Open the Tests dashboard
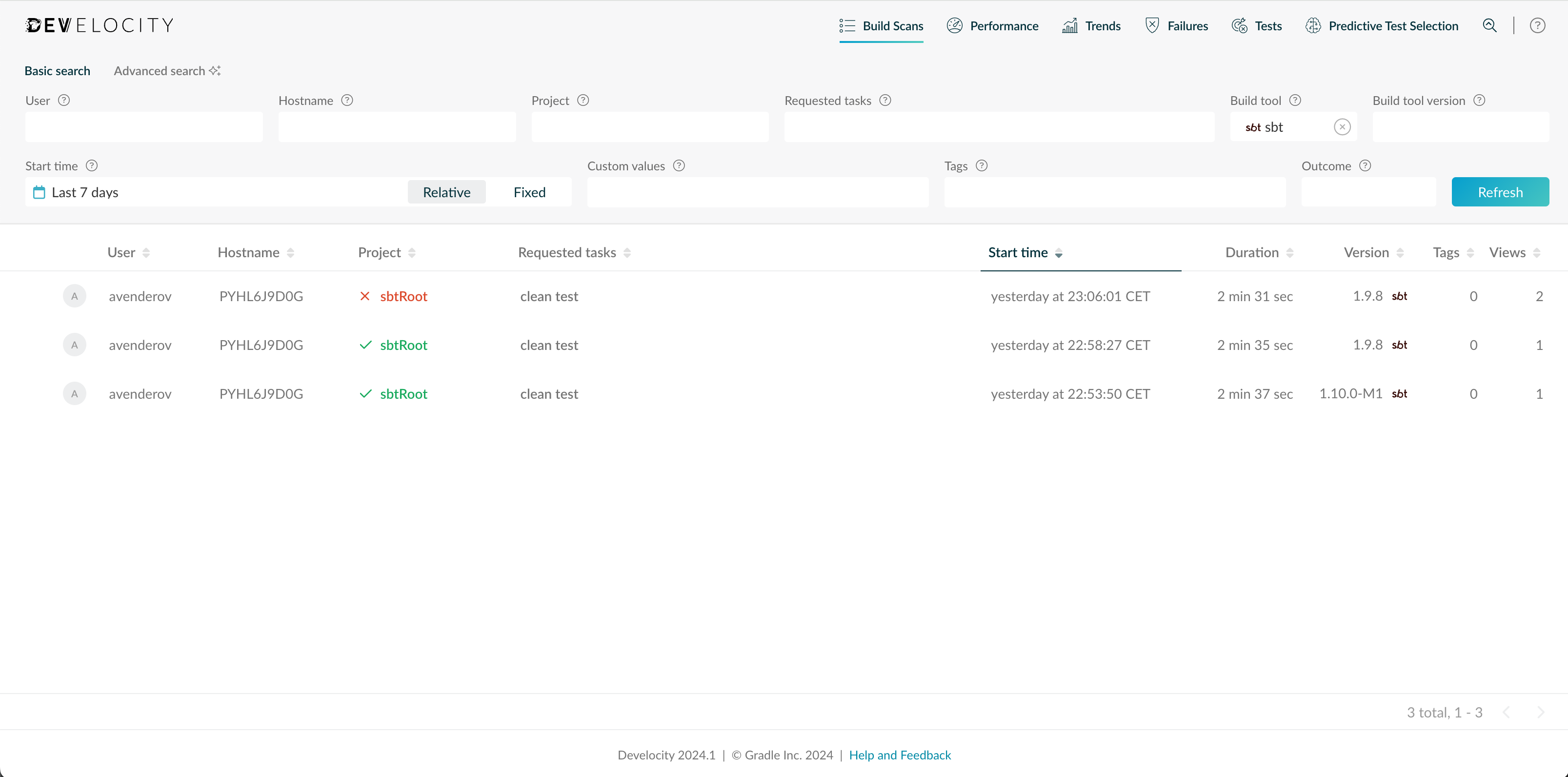 point(1256,25)
